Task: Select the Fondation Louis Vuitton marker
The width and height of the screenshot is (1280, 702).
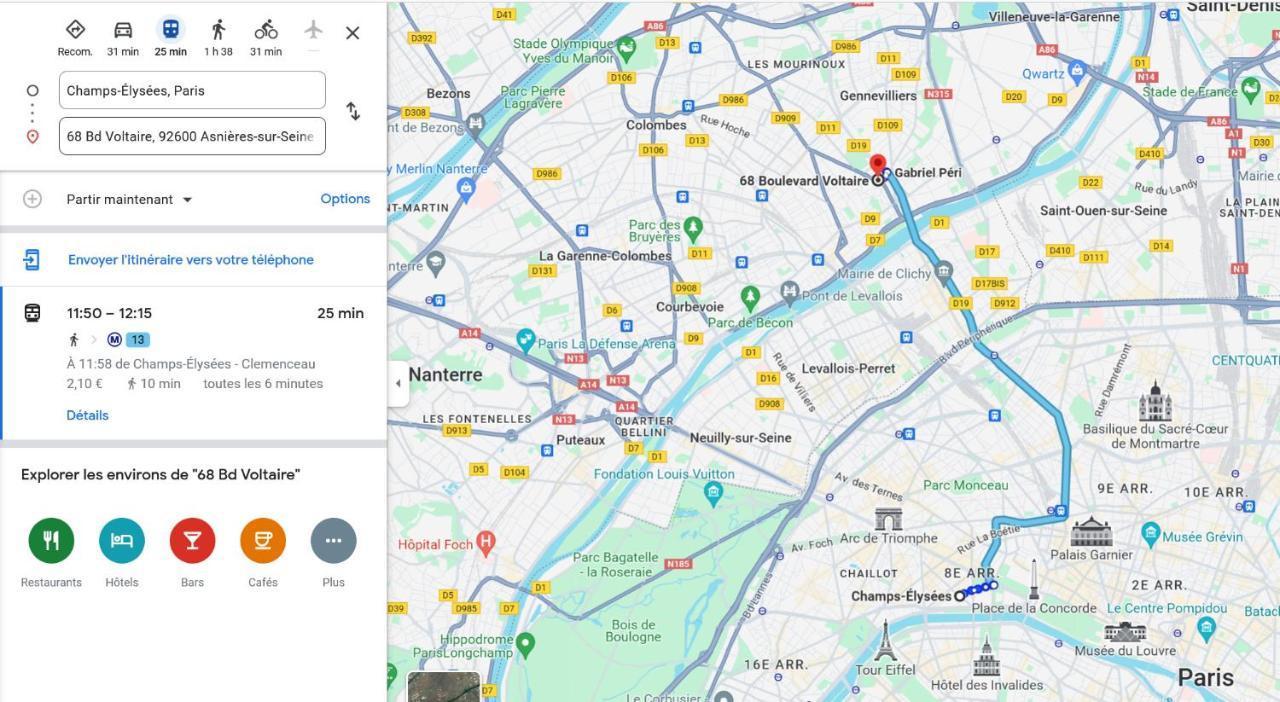Action: point(713,493)
